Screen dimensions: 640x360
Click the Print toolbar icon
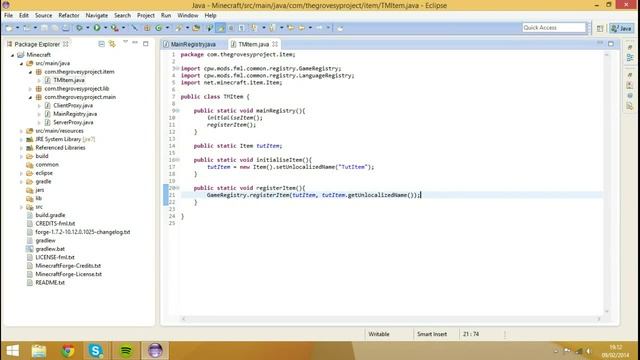66,28
